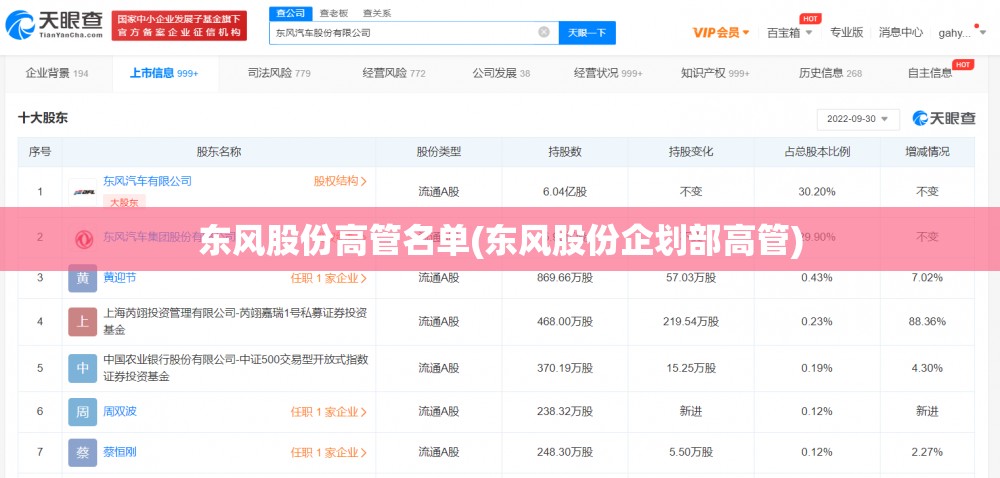1000x478 pixels.
Task: Open the 专业版 link
Action: [846, 33]
